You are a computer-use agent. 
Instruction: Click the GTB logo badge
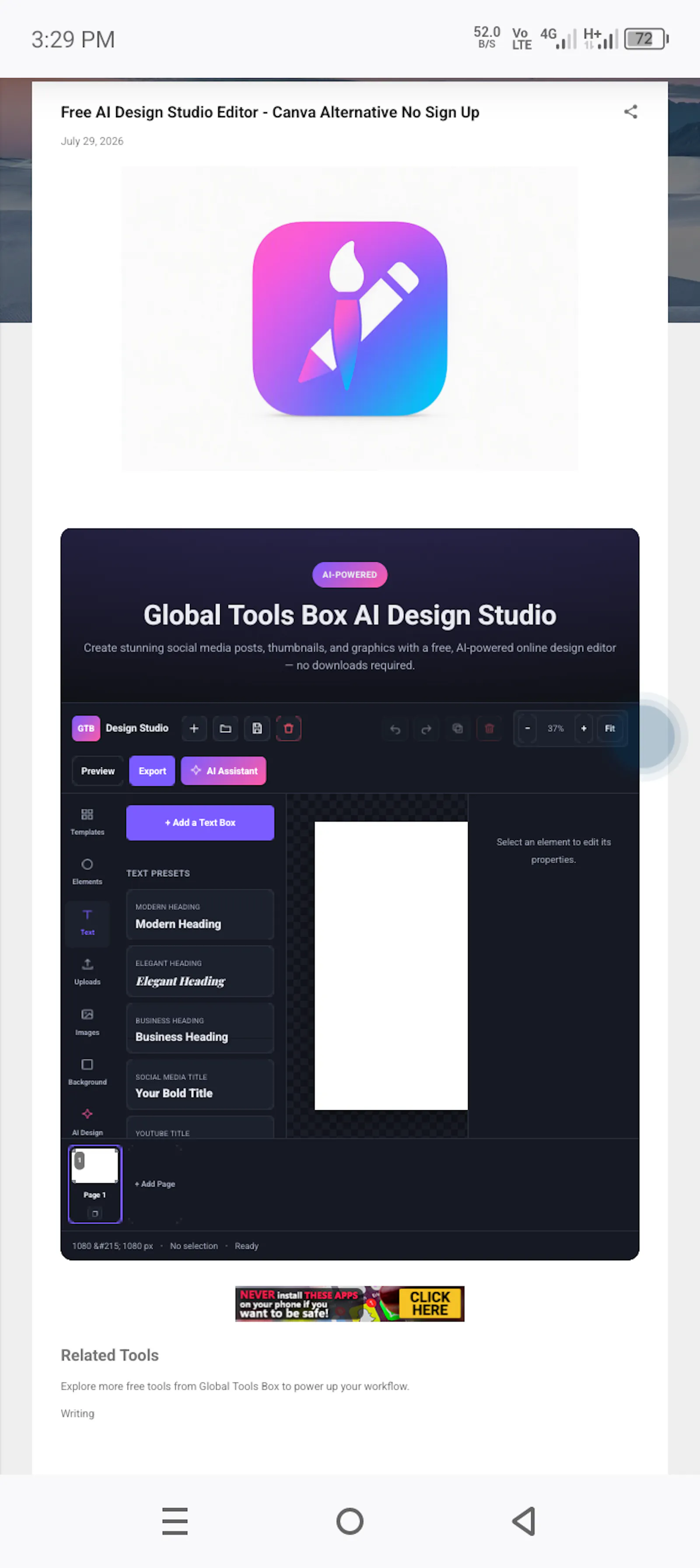pos(86,728)
